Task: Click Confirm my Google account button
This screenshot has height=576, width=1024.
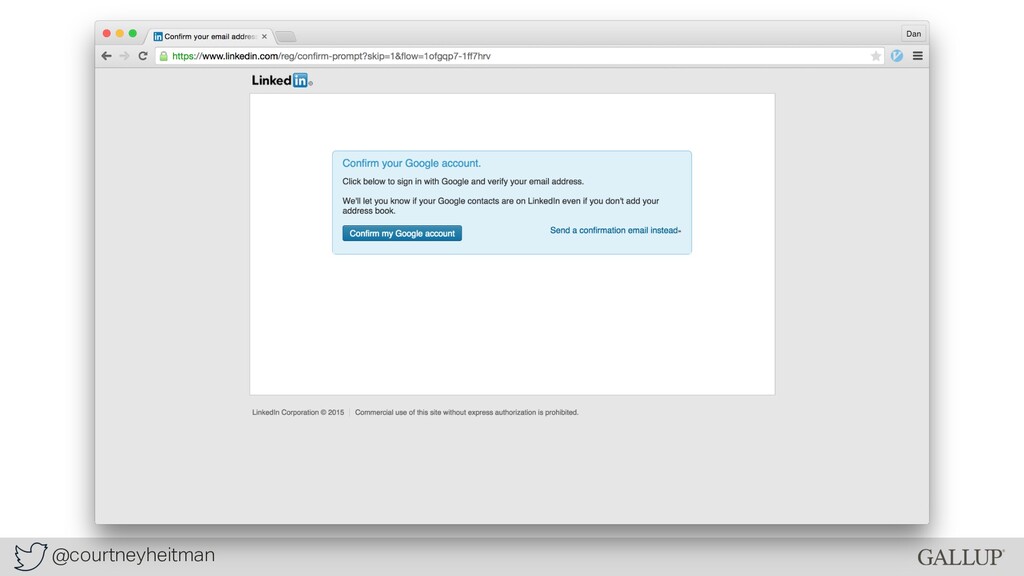Action: 402,233
